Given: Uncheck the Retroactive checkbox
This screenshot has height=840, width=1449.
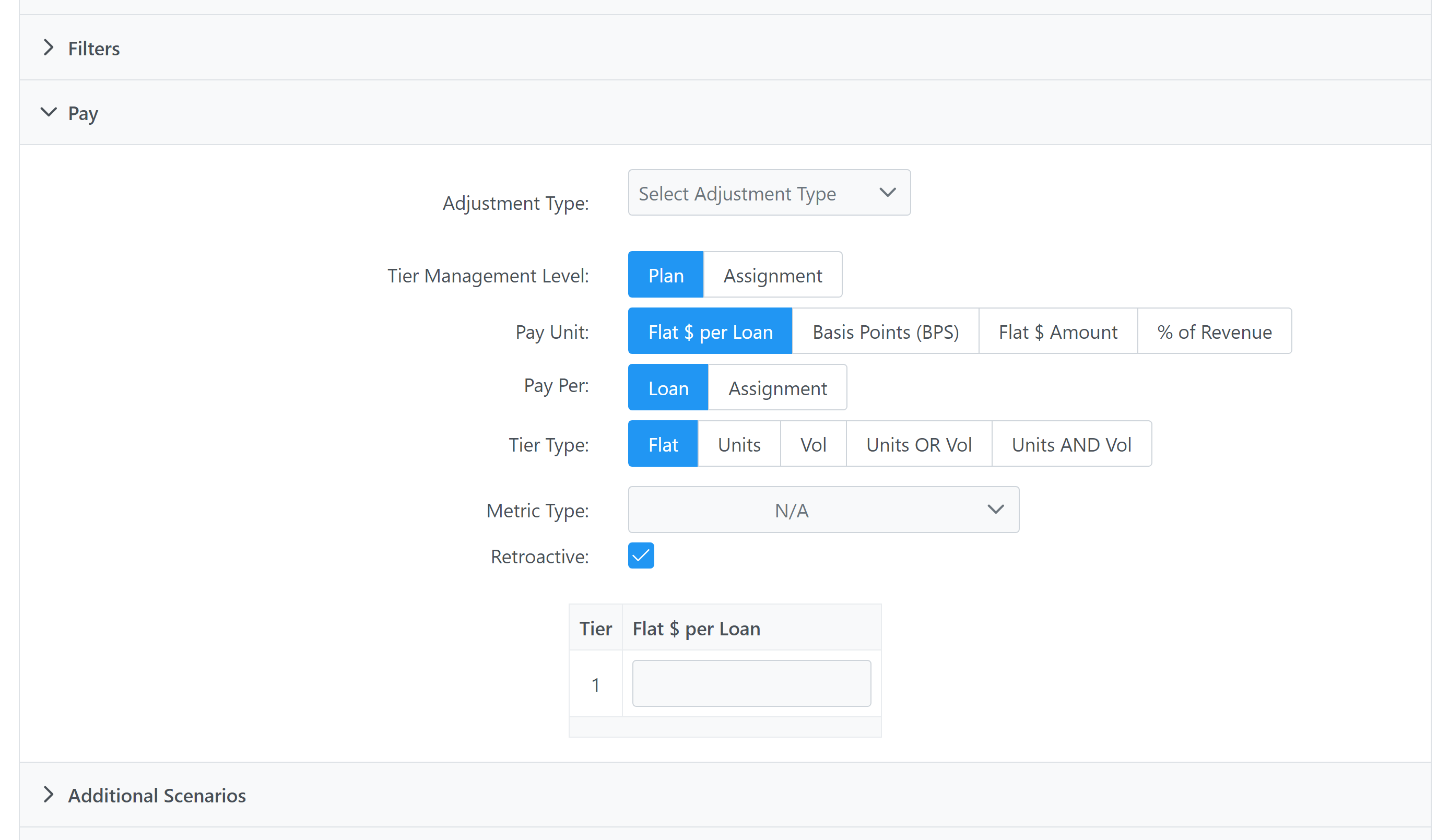Looking at the screenshot, I should point(641,556).
